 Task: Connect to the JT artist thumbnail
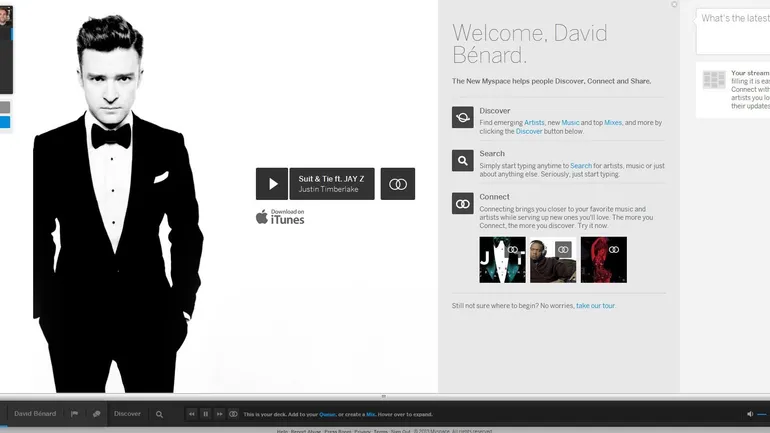point(513,250)
